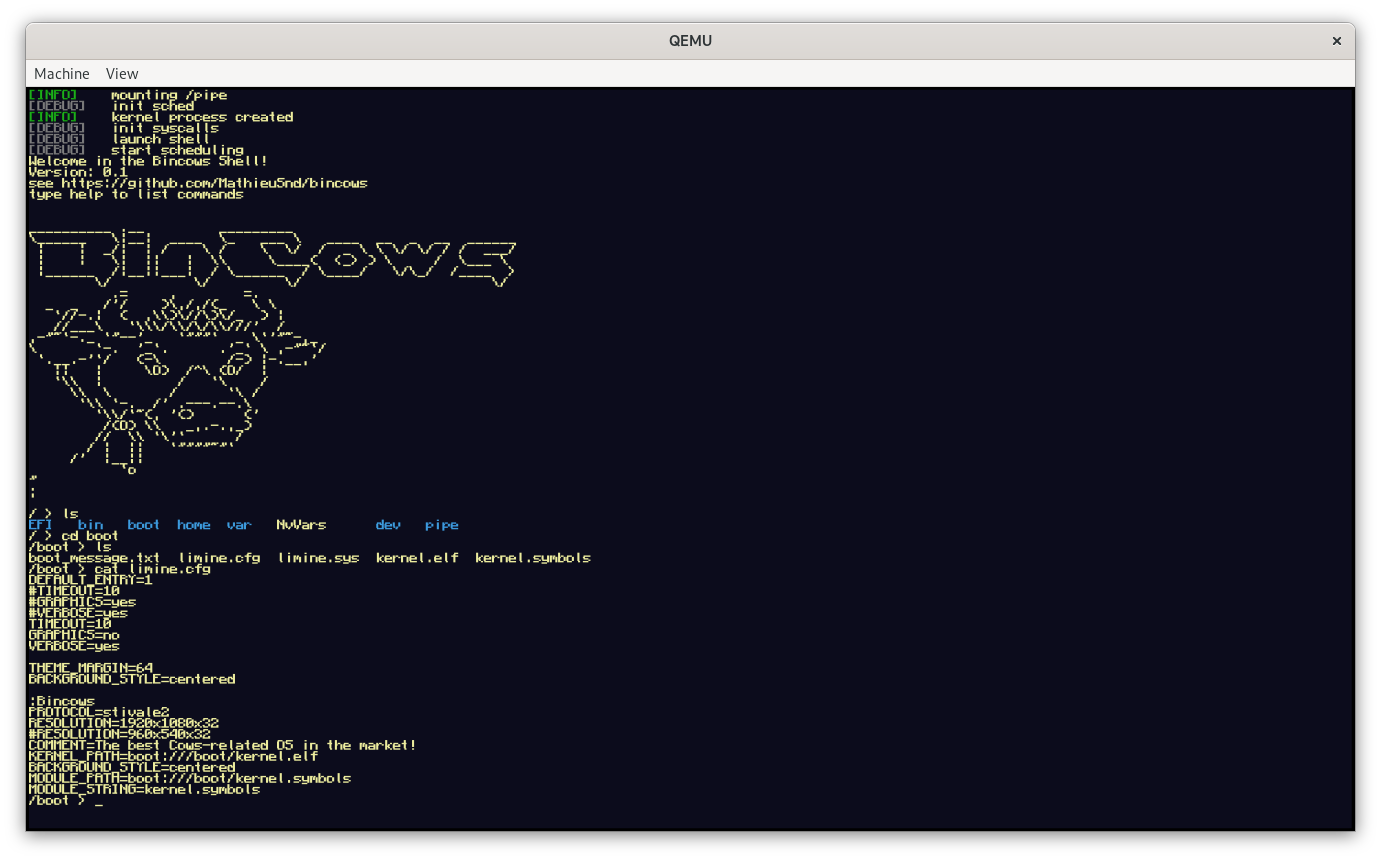Click the 'DEFAULT_ENTRY=1' line
Viewport: 1381px width, 860px height.
click(x=91, y=580)
